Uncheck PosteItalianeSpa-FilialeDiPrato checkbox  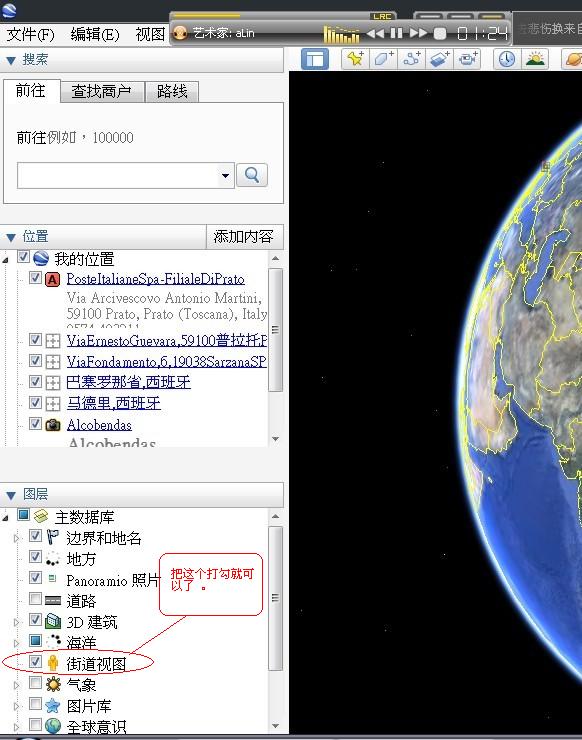point(35,278)
